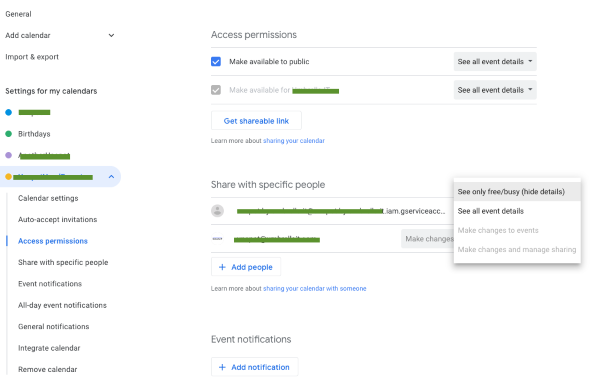The width and height of the screenshot is (600, 379).
Task: Open Import & export section
Action: (32, 57)
